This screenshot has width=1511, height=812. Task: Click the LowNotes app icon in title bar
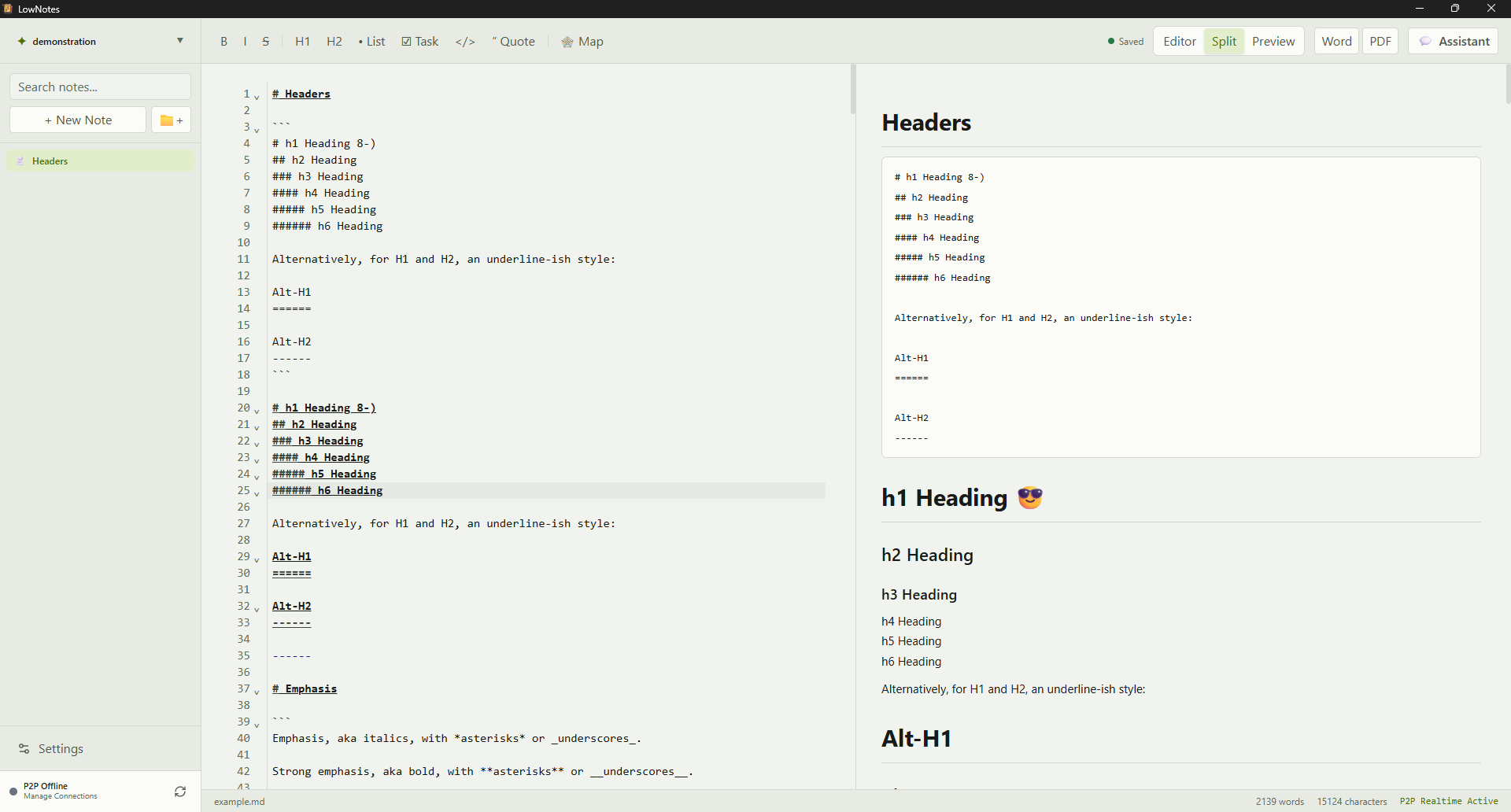pos(8,9)
